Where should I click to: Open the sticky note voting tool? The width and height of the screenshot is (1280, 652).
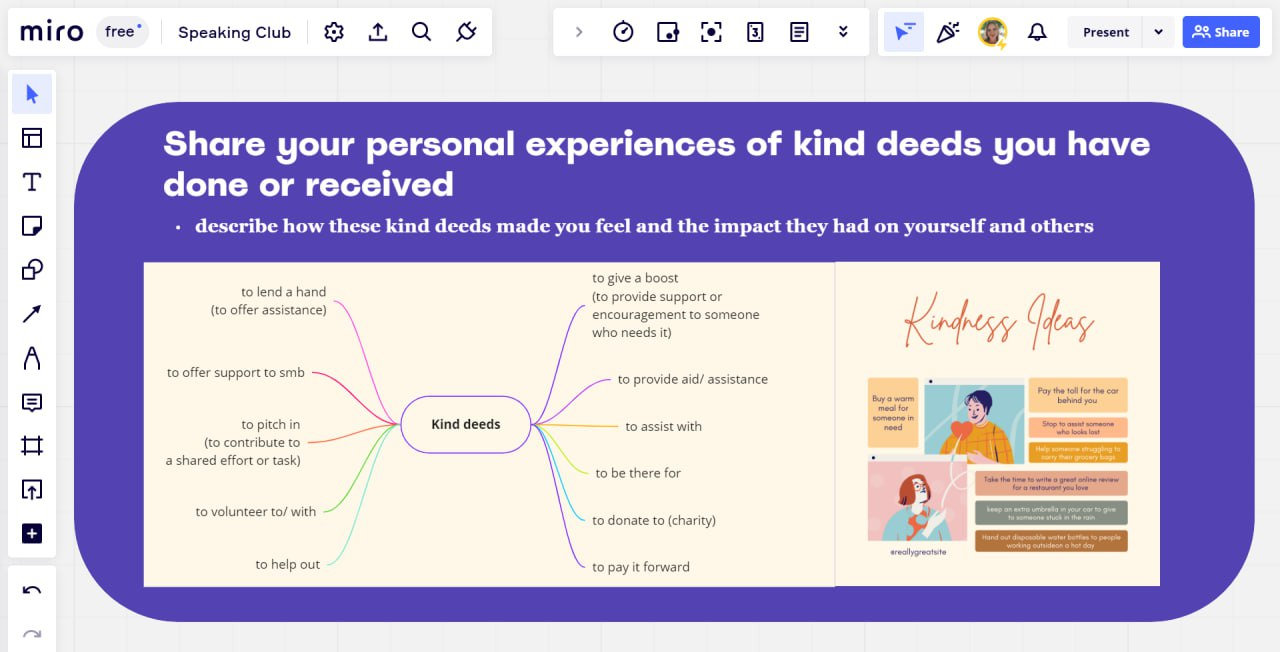point(667,32)
